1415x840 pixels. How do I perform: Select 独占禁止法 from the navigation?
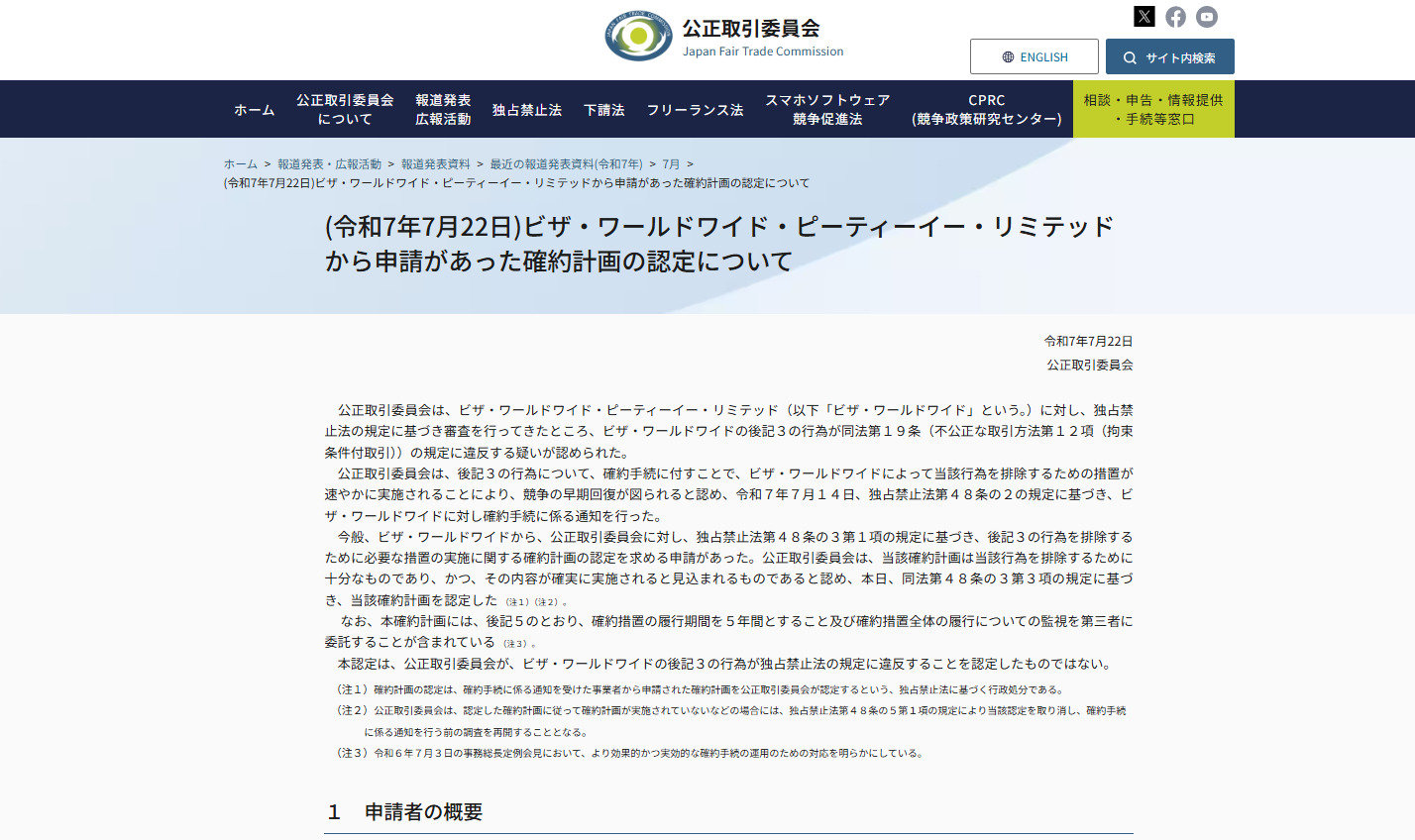pyautogui.click(x=526, y=110)
